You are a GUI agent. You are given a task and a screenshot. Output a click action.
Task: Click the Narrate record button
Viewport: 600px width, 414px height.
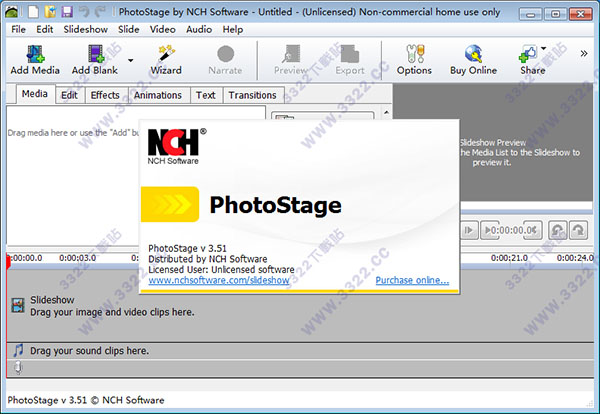click(x=225, y=60)
